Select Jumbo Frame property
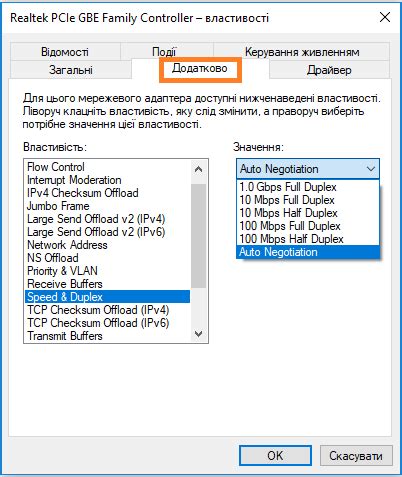This screenshot has width=402, height=477. coord(108,206)
